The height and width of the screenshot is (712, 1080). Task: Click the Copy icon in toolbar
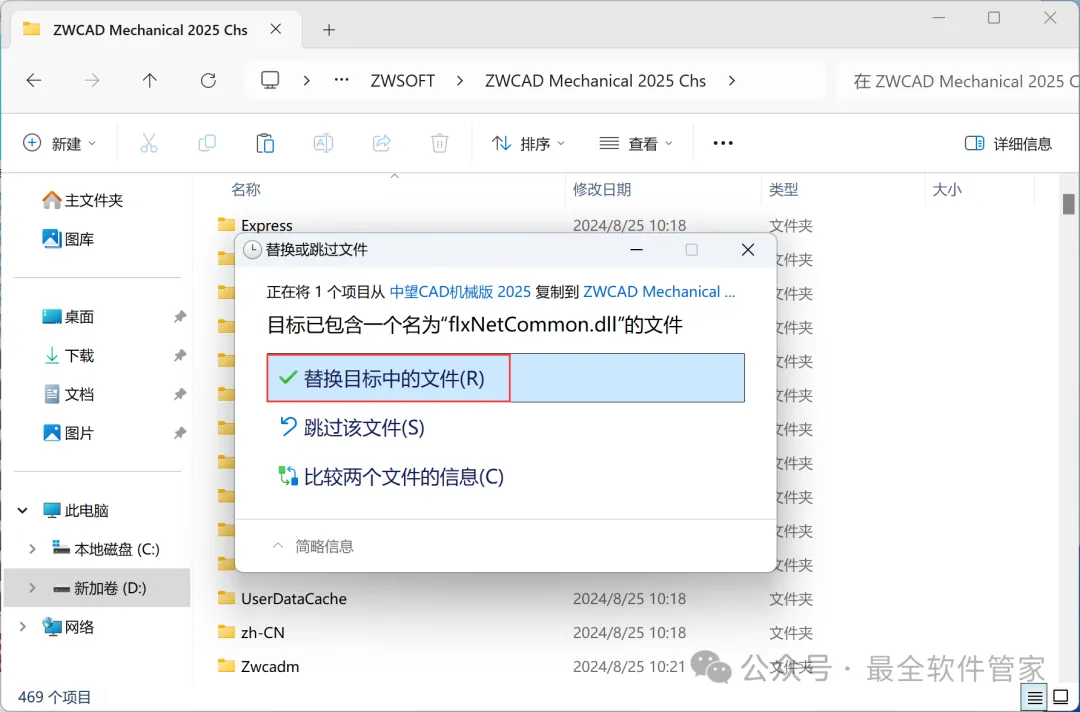point(207,143)
